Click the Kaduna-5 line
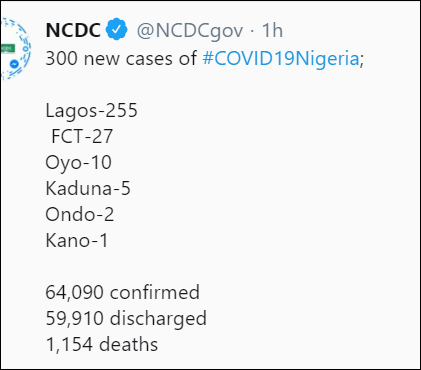This screenshot has height=370, width=421. [88, 188]
